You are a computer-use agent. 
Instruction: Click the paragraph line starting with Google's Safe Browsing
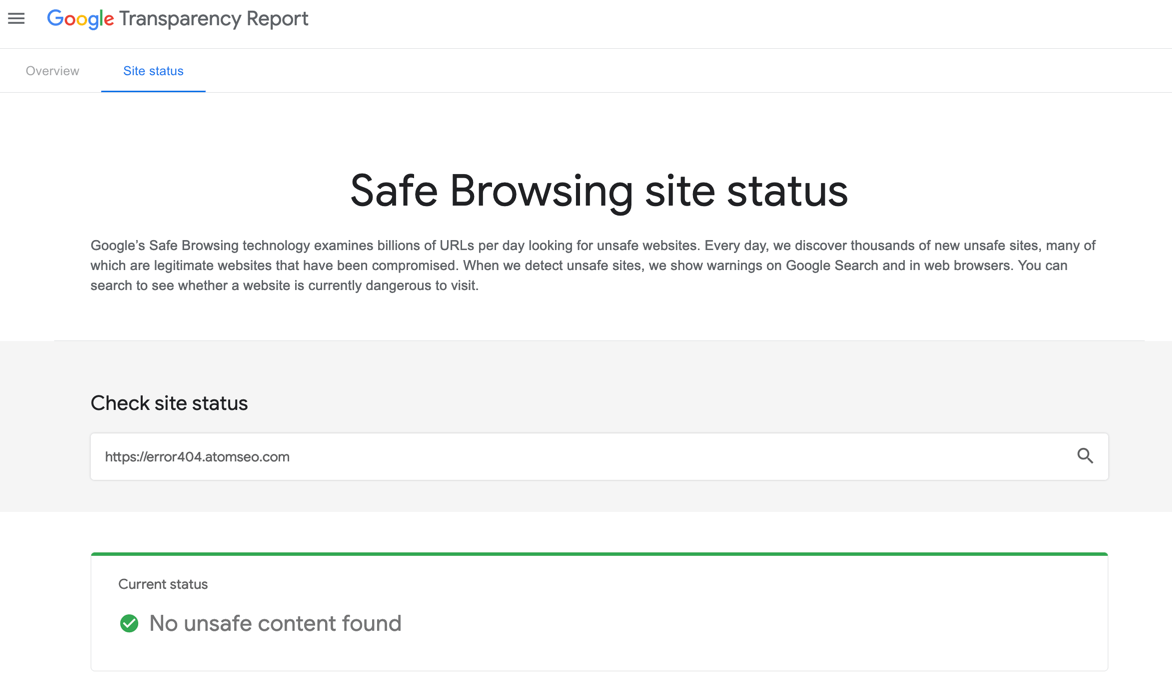(x=593, y=245)
